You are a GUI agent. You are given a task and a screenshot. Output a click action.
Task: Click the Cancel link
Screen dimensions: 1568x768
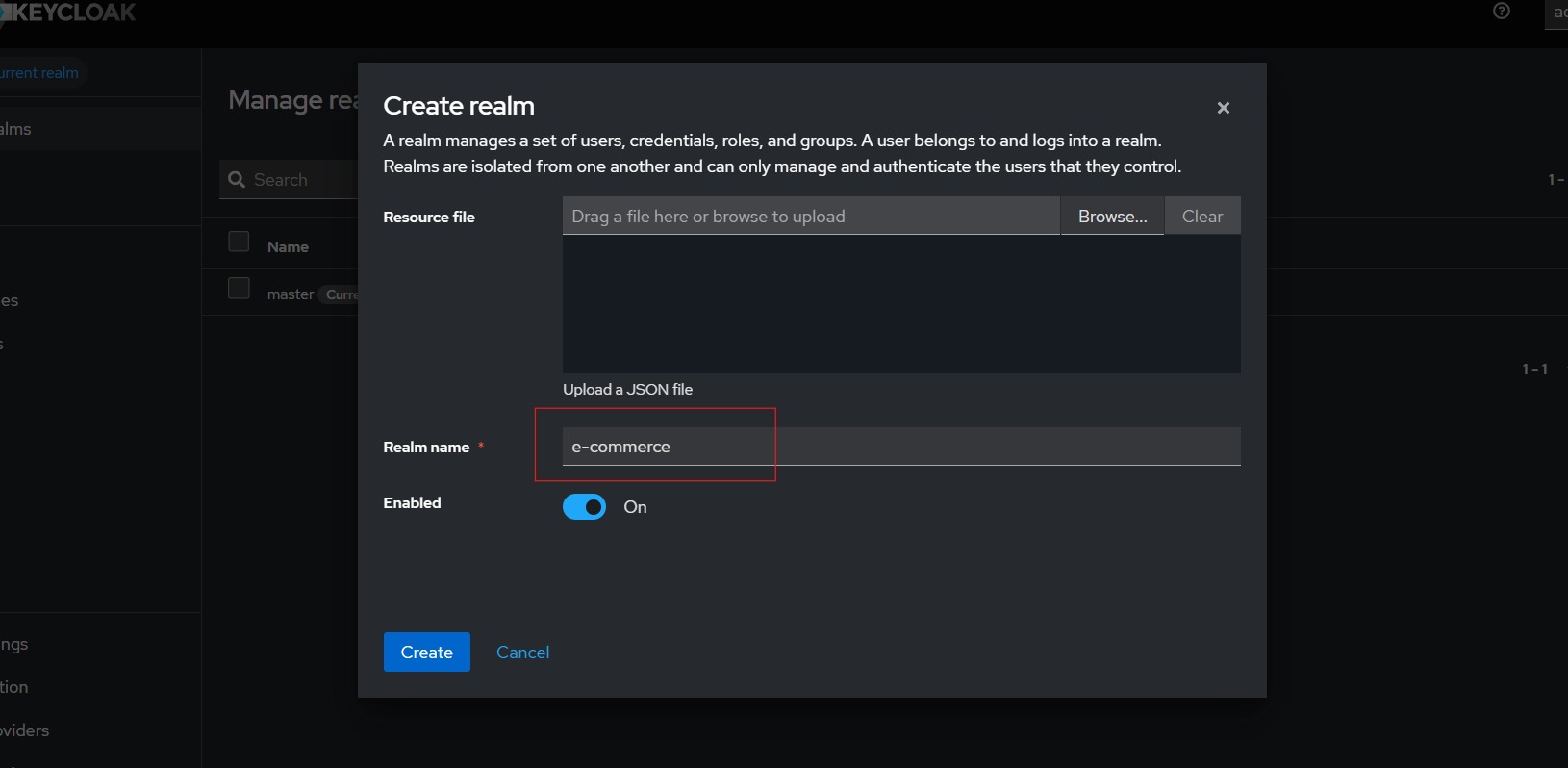[522, 653]
